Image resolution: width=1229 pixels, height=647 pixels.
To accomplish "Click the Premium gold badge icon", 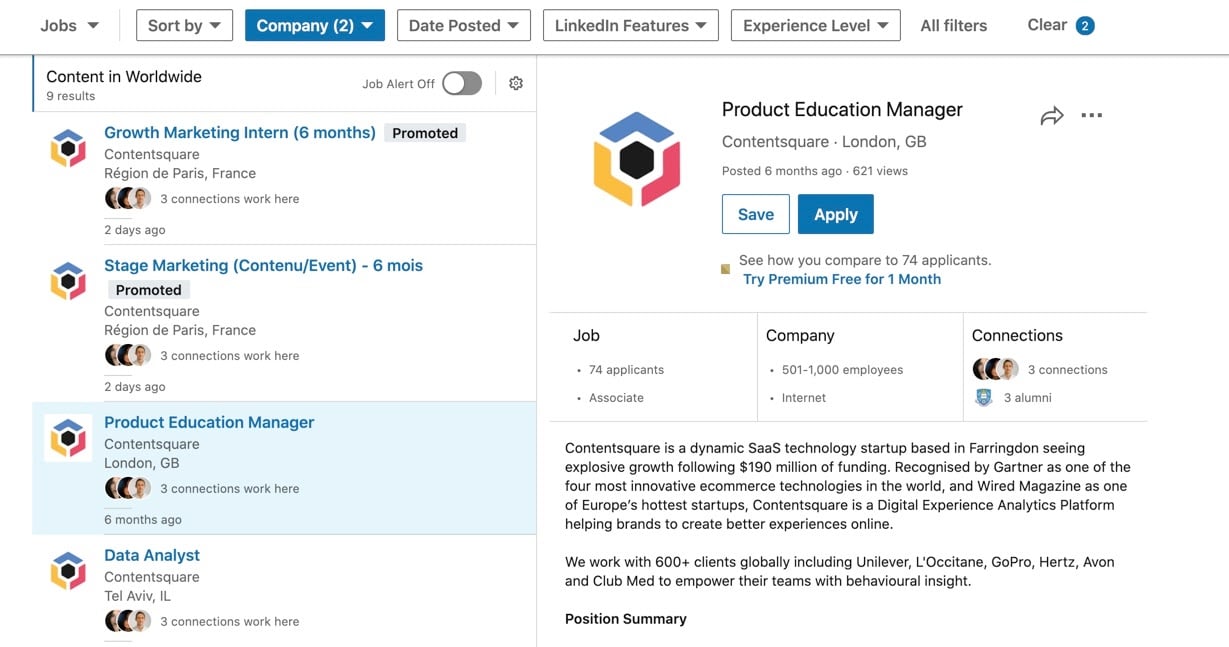I will (x=726, y=269).
